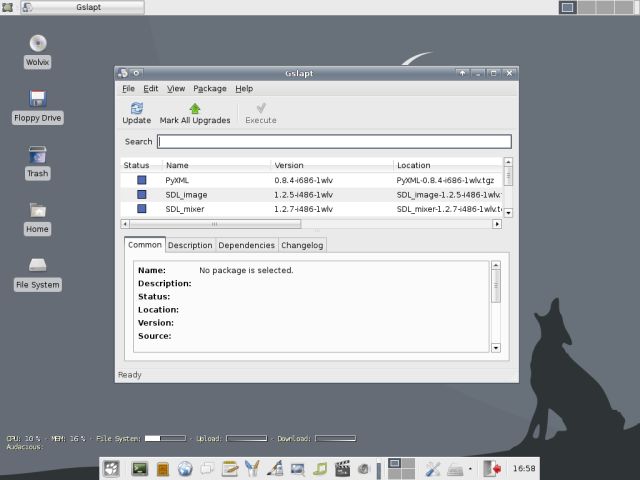Click the Update toolbar button

(x=136, y=113)
